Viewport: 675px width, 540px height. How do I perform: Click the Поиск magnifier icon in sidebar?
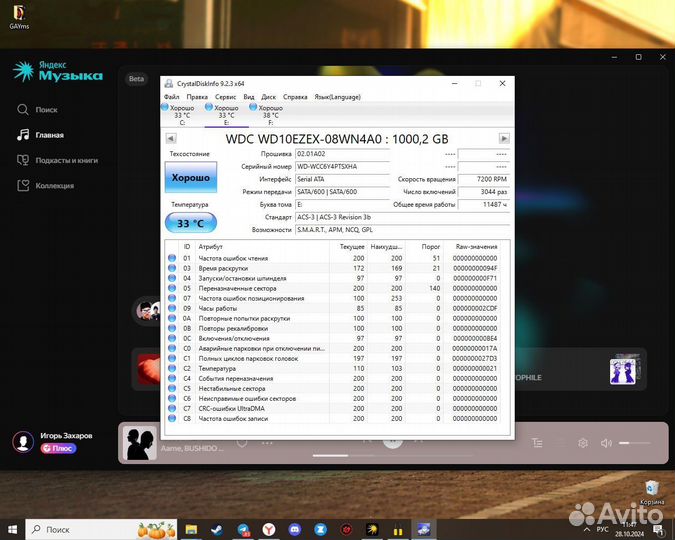[22, 110]
